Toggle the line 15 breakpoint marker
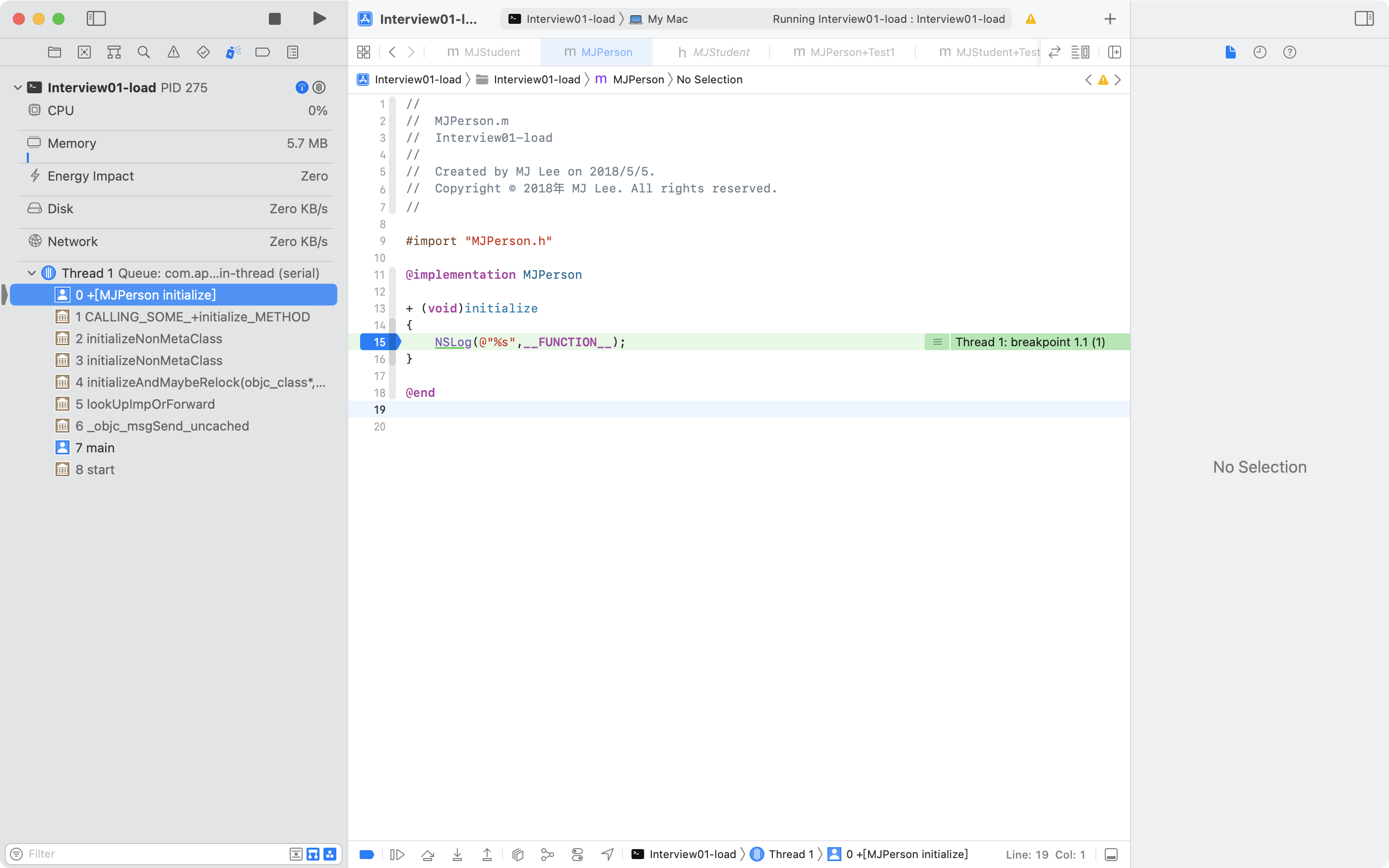 coord(380,342)
